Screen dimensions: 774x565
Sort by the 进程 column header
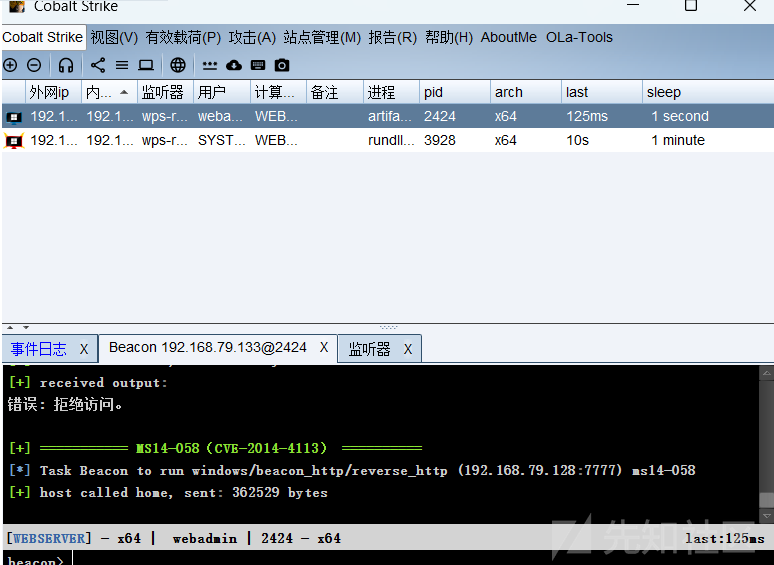pos(391,92)
